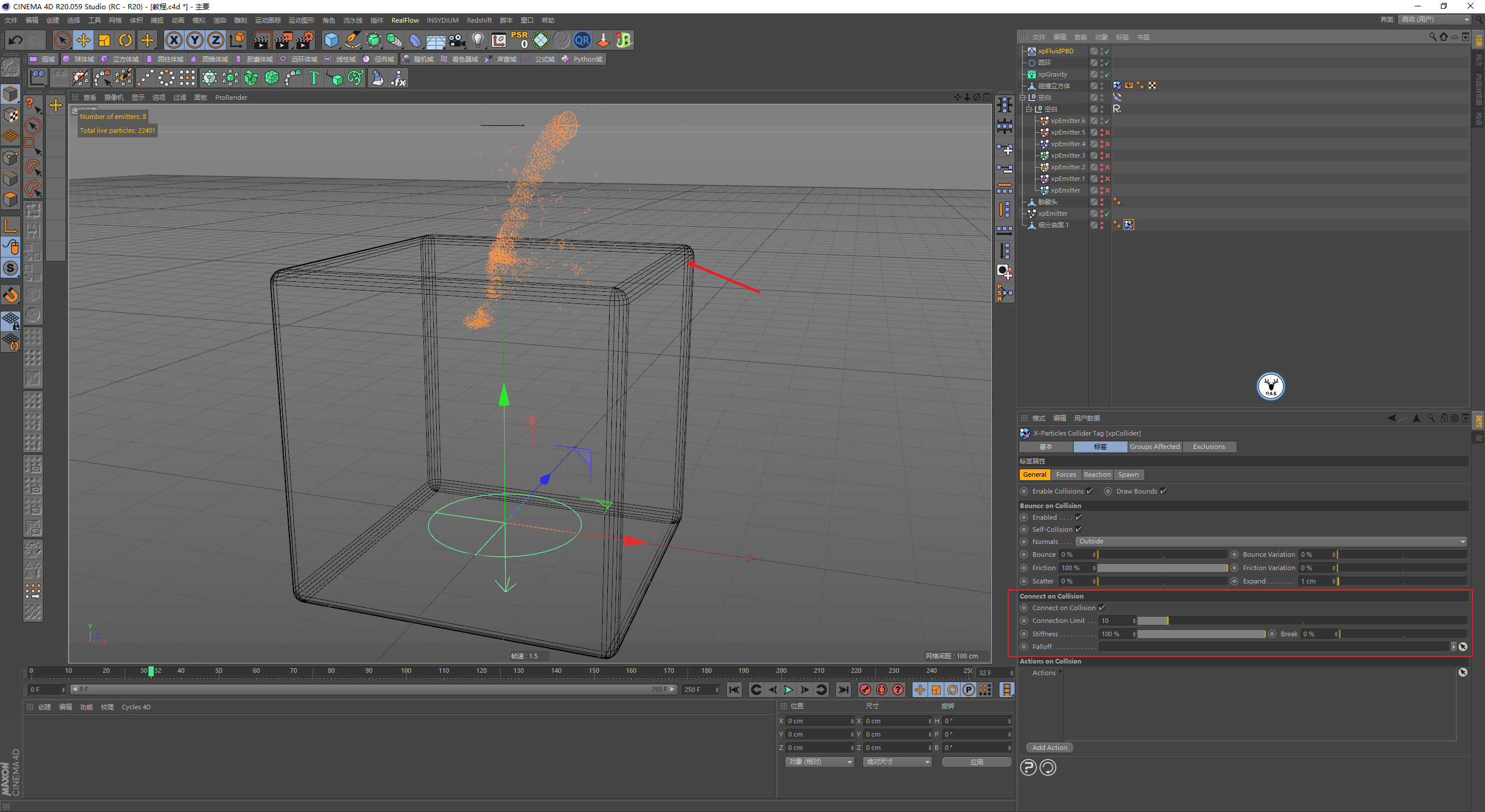This screenshot has height=812, width=1485.
Task: Click the Connection Limit stepper arrows
Action: click(x=1134, y=621)
